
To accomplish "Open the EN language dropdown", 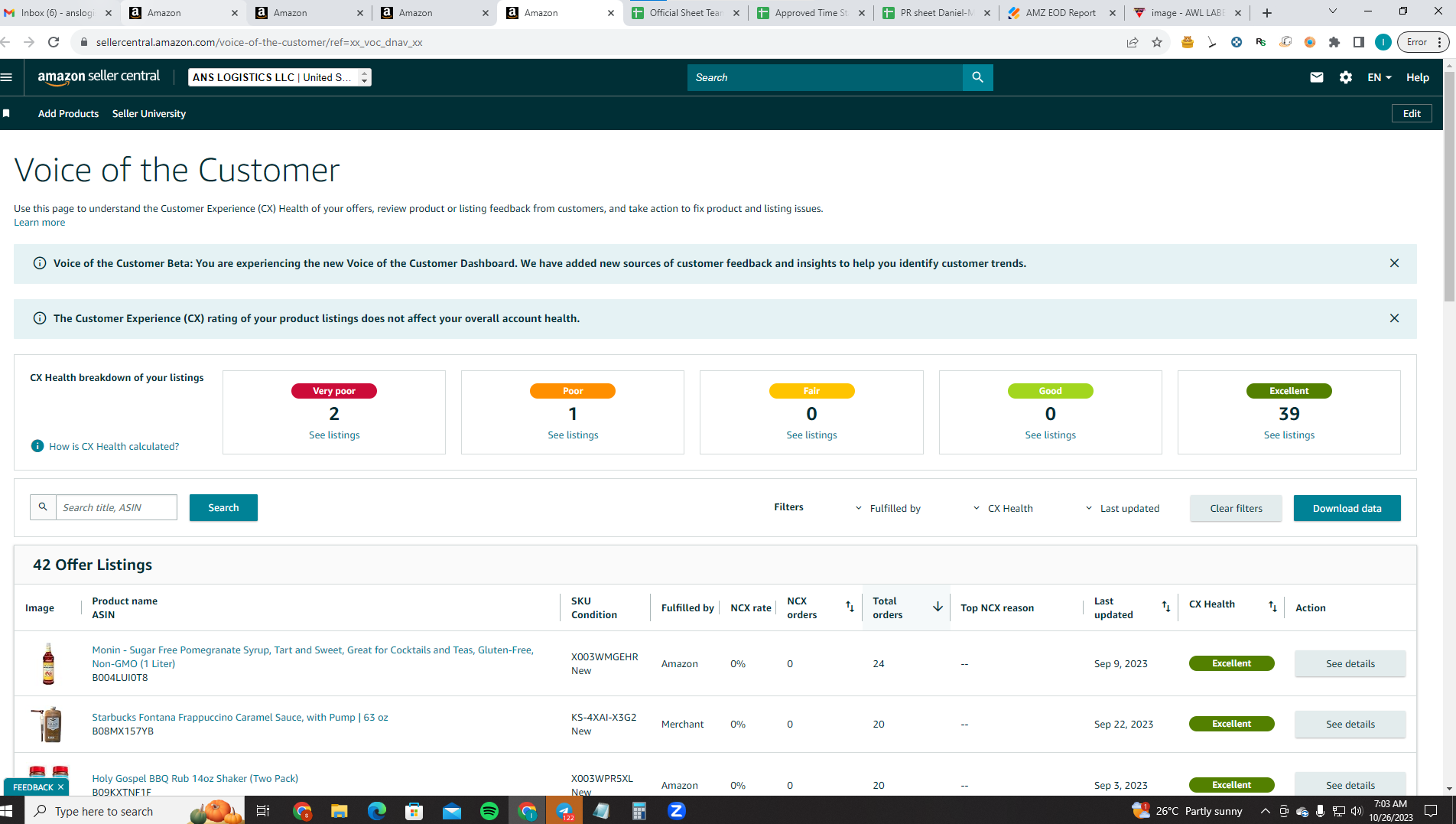I will pyautogui.click(x=1379, y=77).
